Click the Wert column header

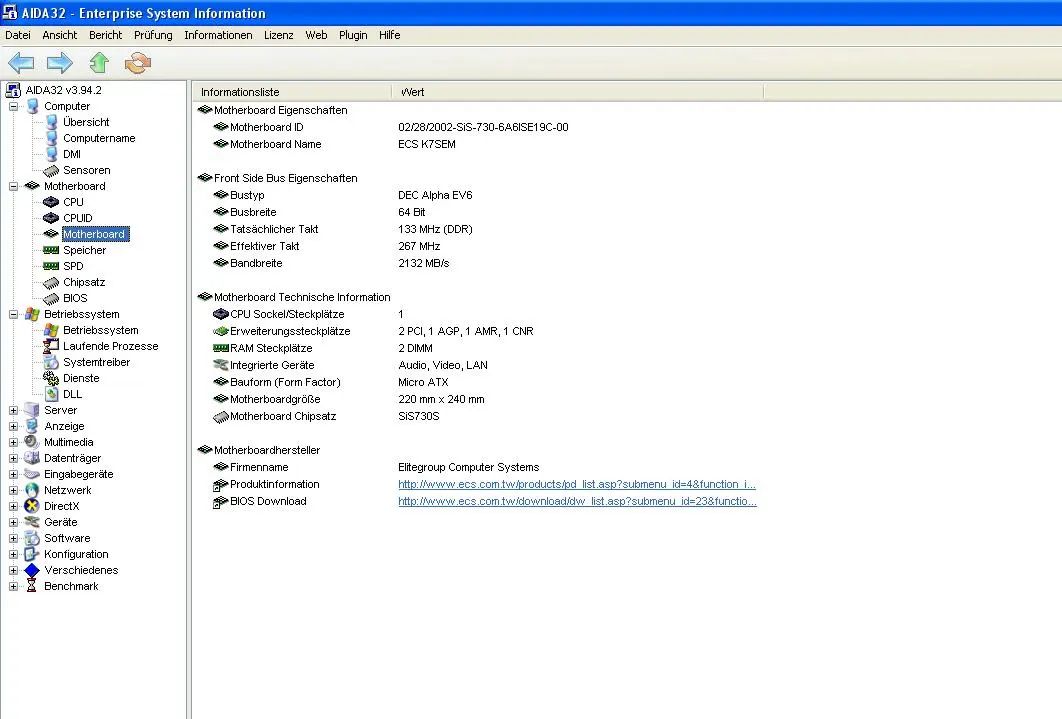pos(413,92)
